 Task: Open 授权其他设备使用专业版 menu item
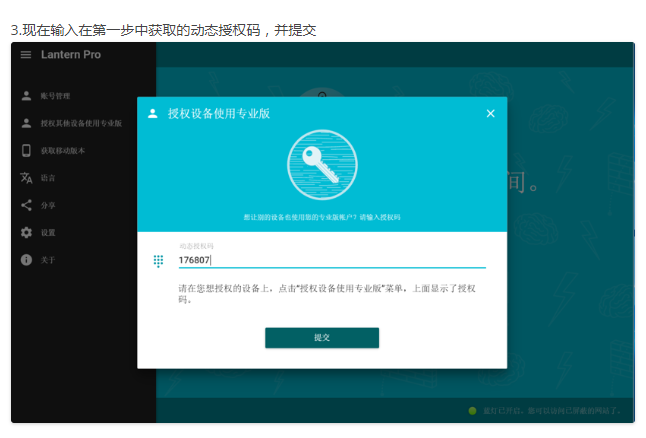tap(81, 123)
